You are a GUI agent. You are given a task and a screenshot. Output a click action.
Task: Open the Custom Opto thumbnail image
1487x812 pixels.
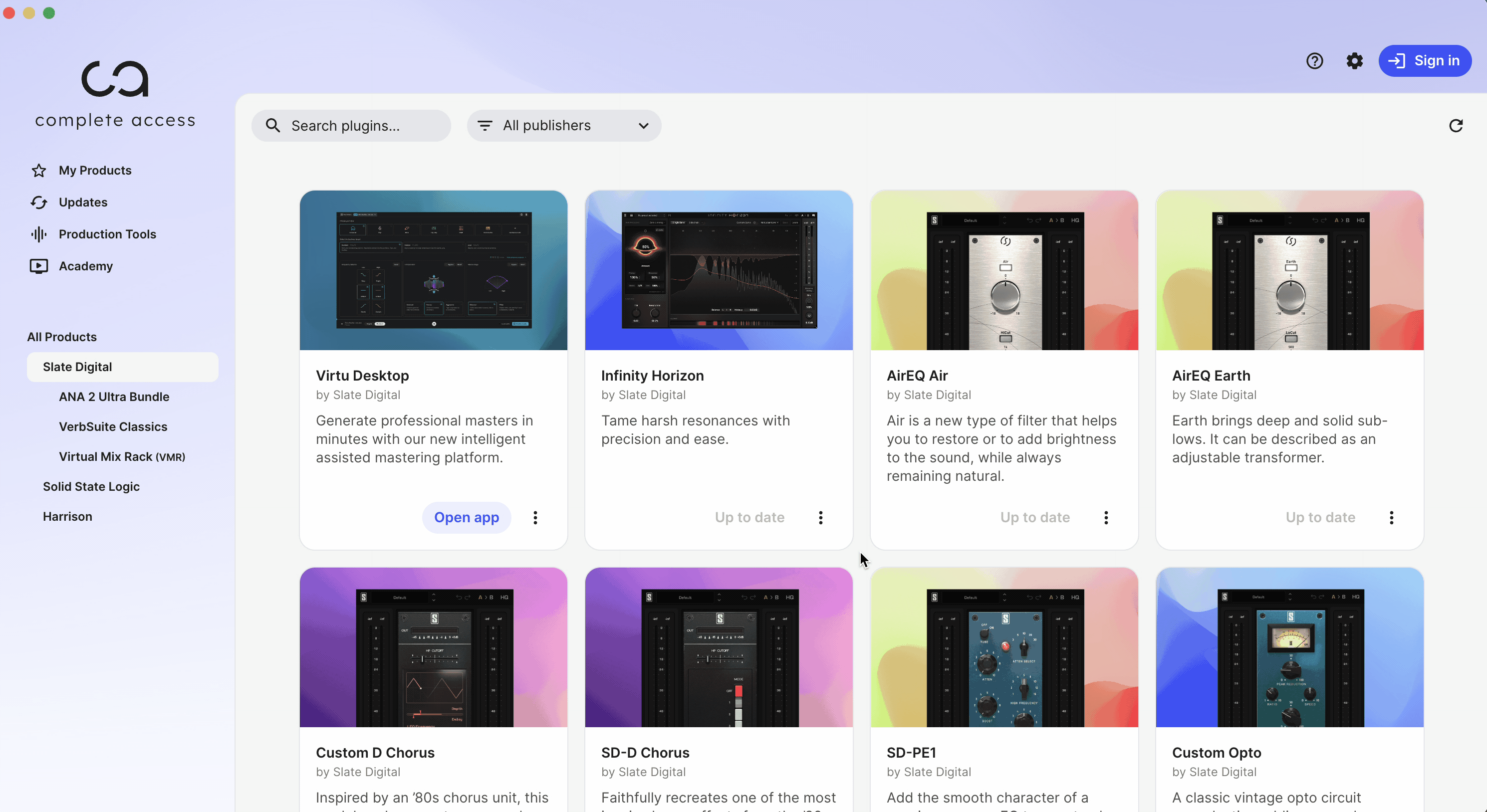tap(1289, 647)
